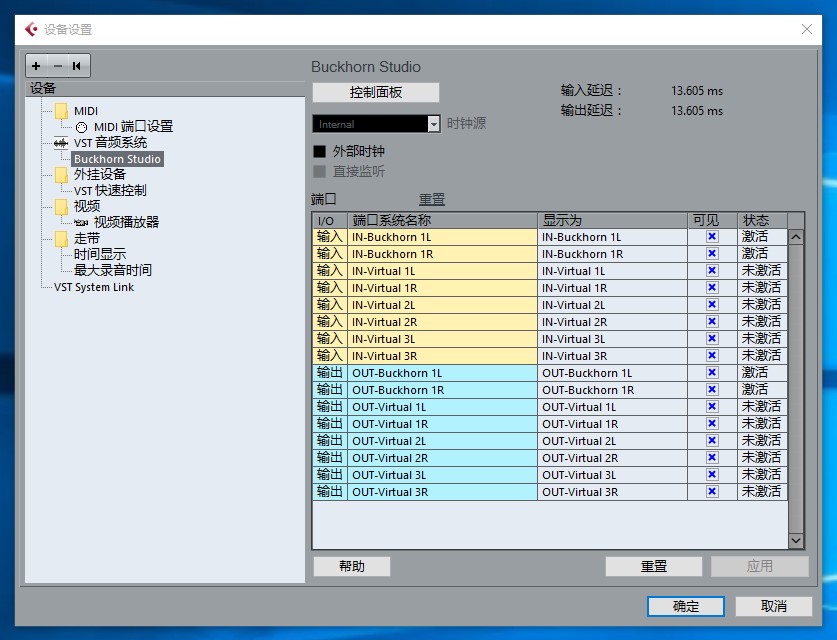Viewport: 837px width, 640px height.
Task: Click the 重置 link beside 端口
Action: point(432,200)
